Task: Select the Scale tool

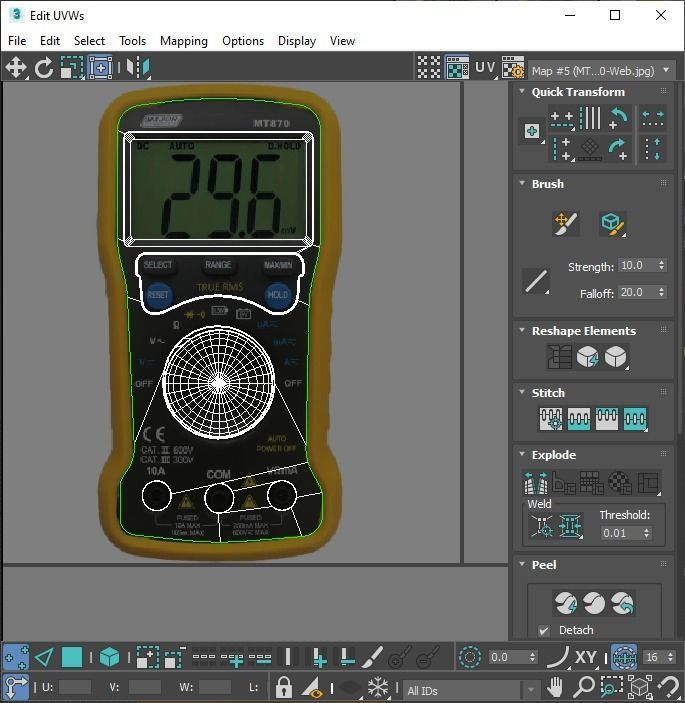Action: [72, 68]
